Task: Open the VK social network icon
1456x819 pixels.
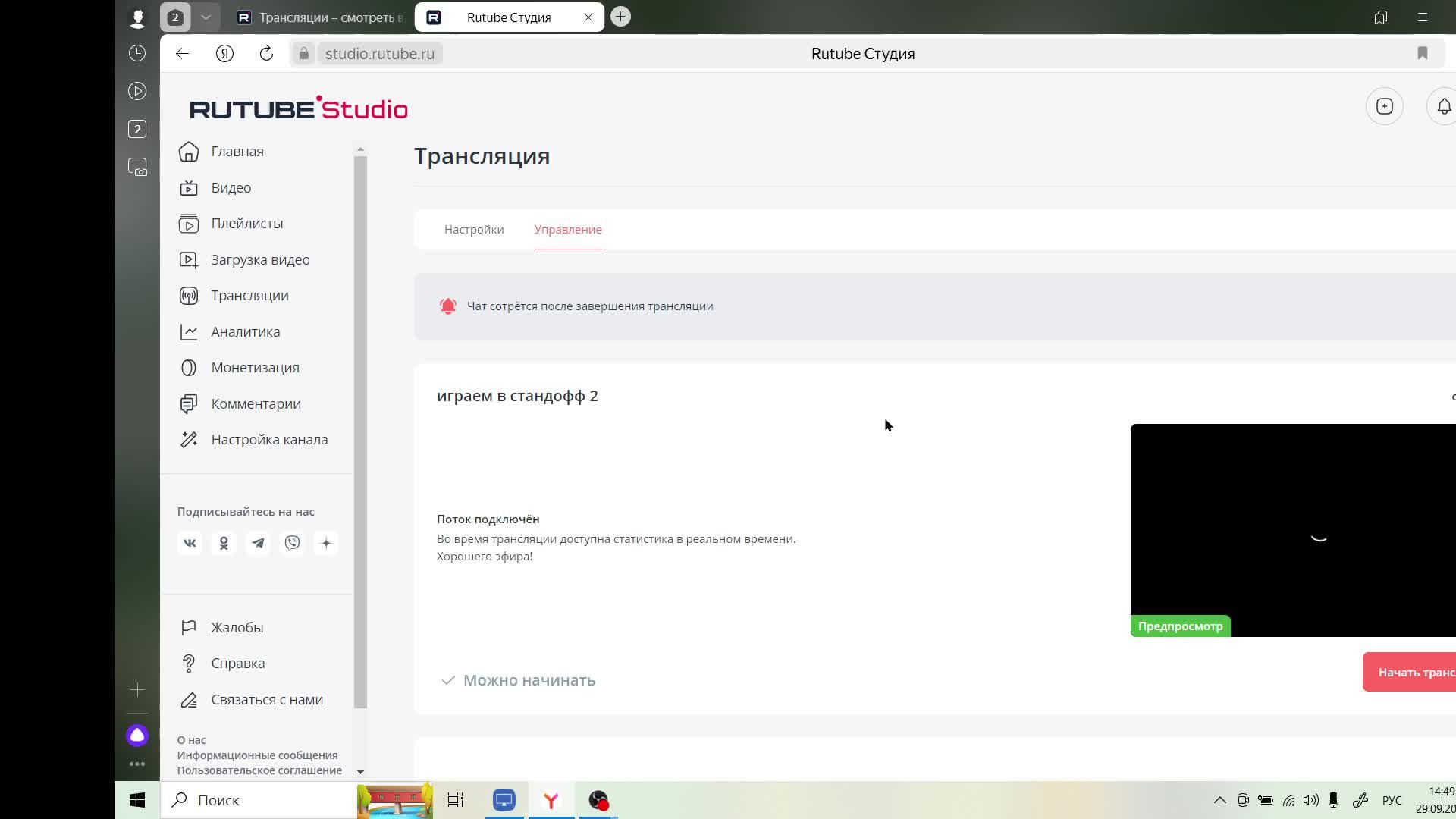Action: [x=190, y=543]
